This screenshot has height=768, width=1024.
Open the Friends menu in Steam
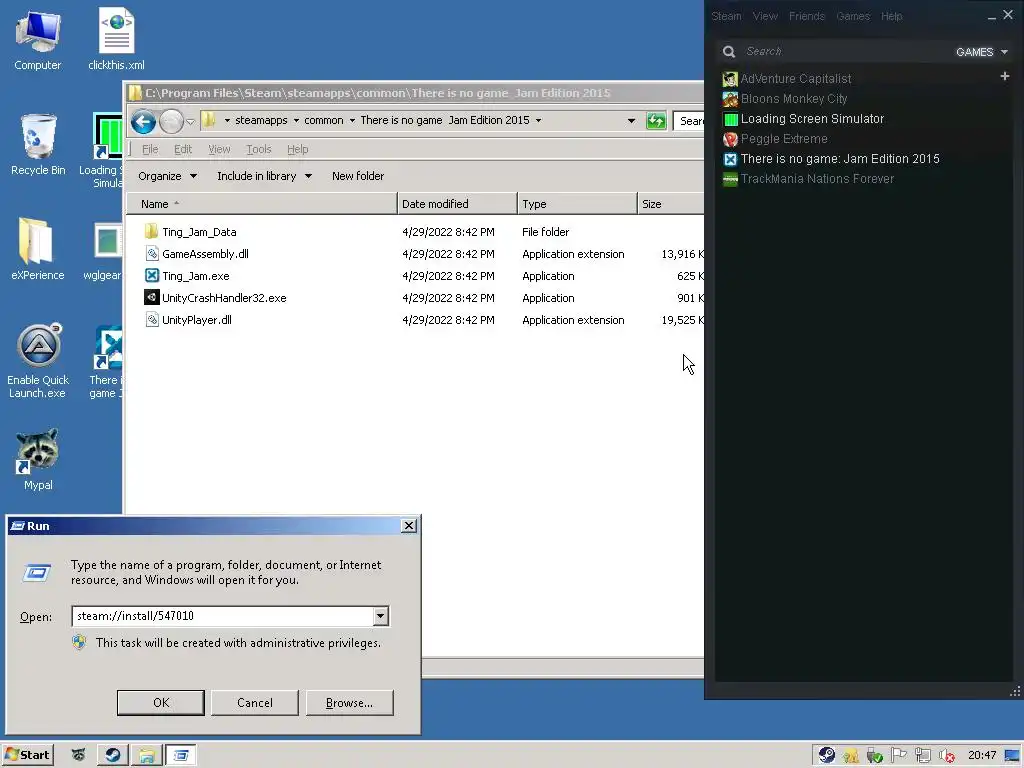click(807, 16)
